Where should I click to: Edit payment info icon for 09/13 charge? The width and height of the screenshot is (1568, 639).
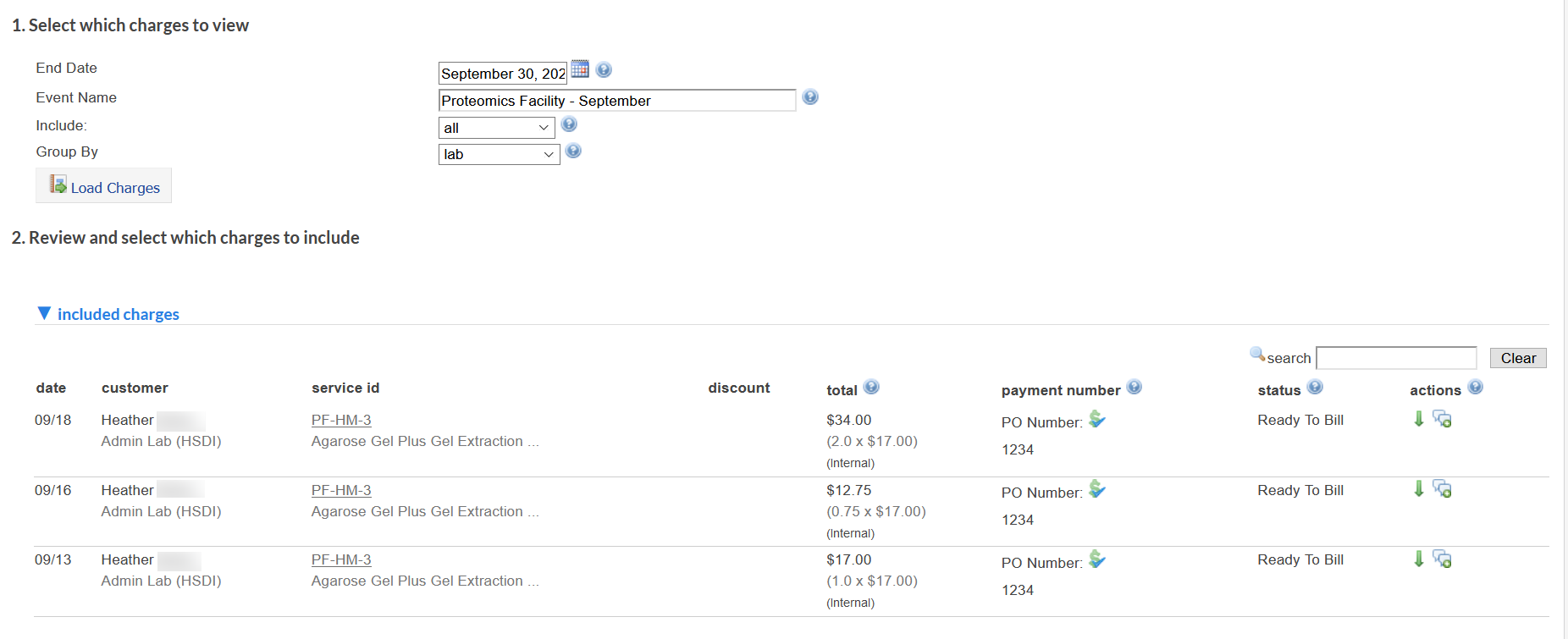pyautogui.click(x=1097, y=559)
